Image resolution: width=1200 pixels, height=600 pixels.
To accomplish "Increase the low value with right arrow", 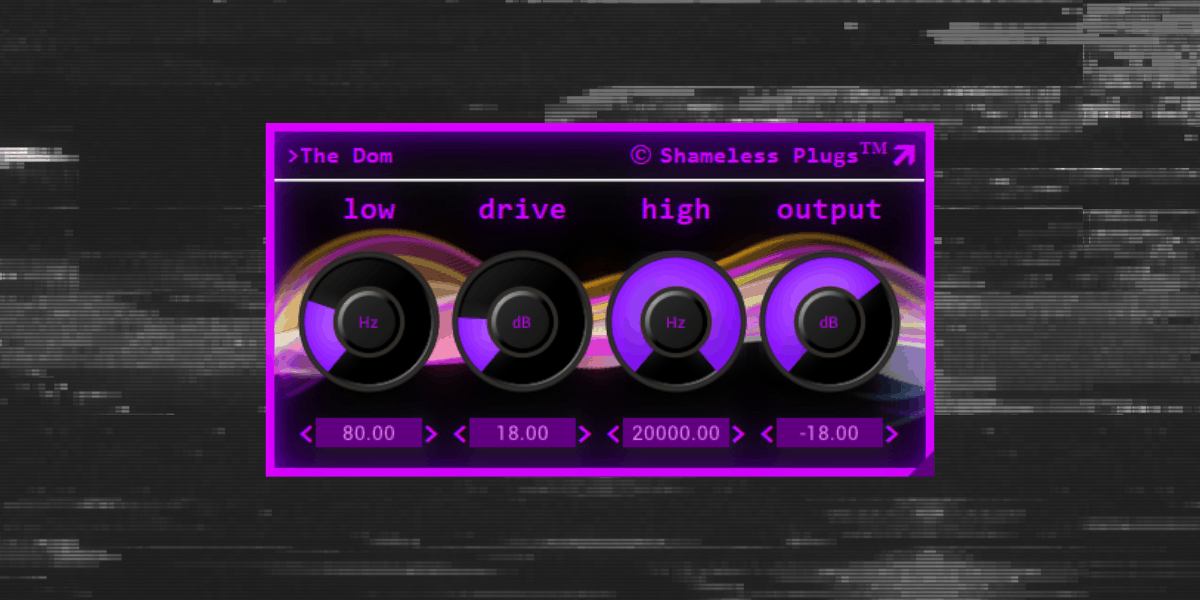I will [431, 434].
